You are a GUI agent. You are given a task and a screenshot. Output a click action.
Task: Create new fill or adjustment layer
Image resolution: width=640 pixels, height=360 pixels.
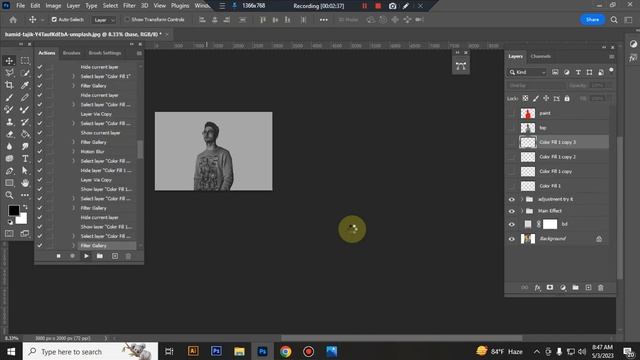click(563, 288)
